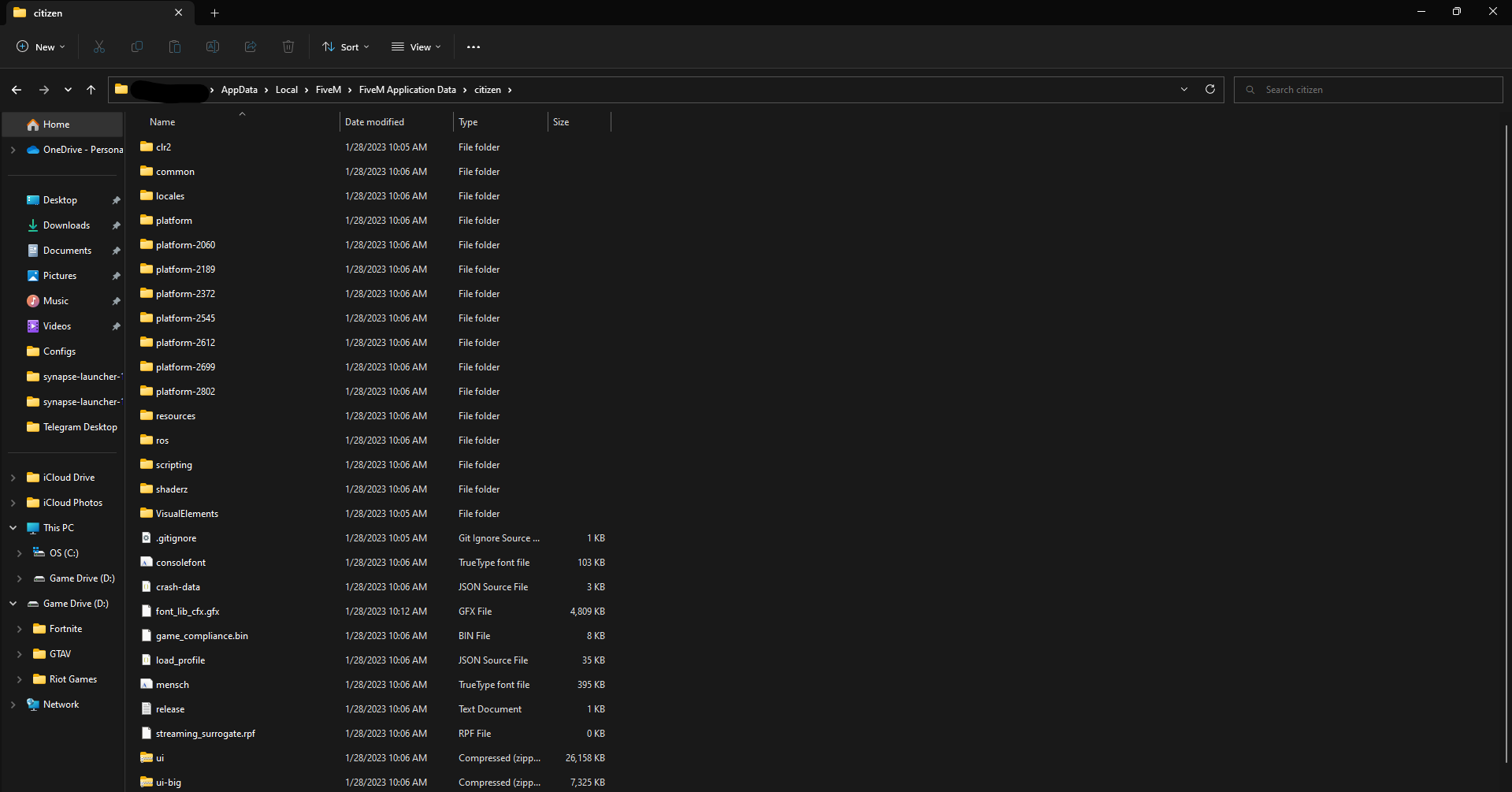Expand the Fortnite folder in sidebar
This screenshot has width=1512, height=792.
click(x=20, y=629)
